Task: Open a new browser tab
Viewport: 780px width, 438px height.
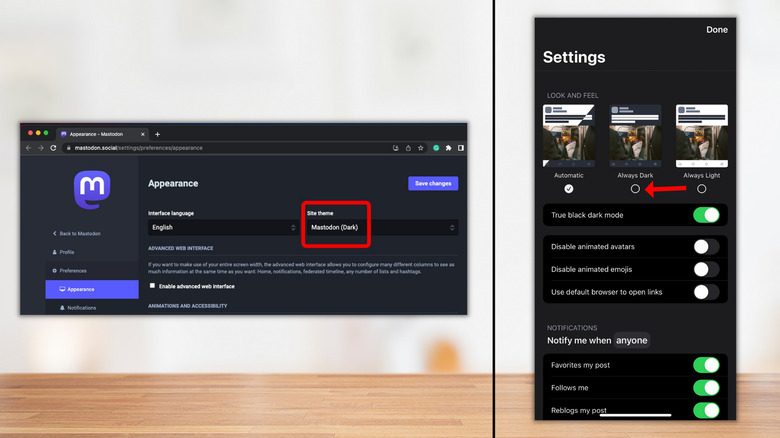Action: point(157,134)
